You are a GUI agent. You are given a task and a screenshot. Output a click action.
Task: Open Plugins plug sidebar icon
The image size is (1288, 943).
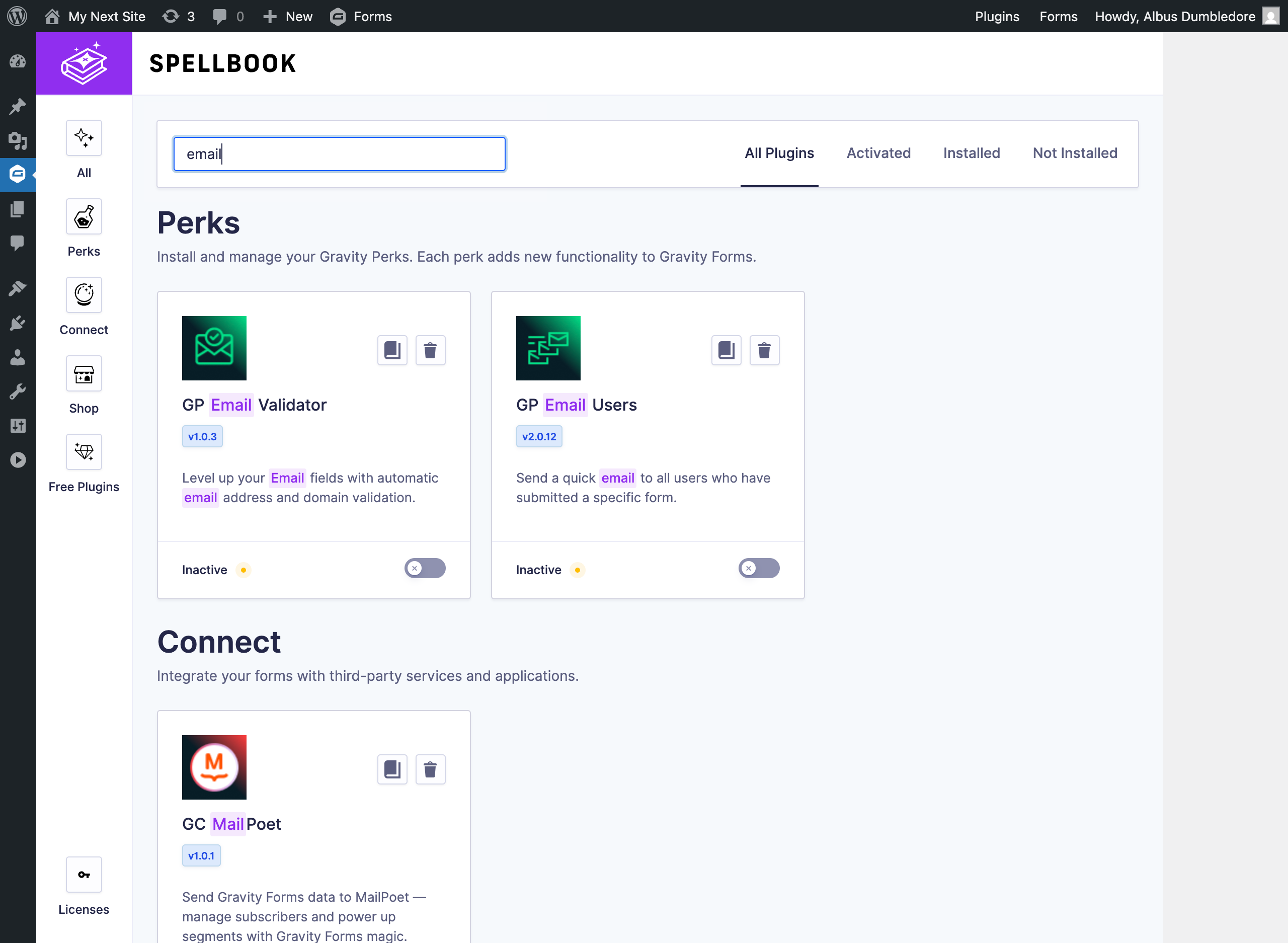18,323
